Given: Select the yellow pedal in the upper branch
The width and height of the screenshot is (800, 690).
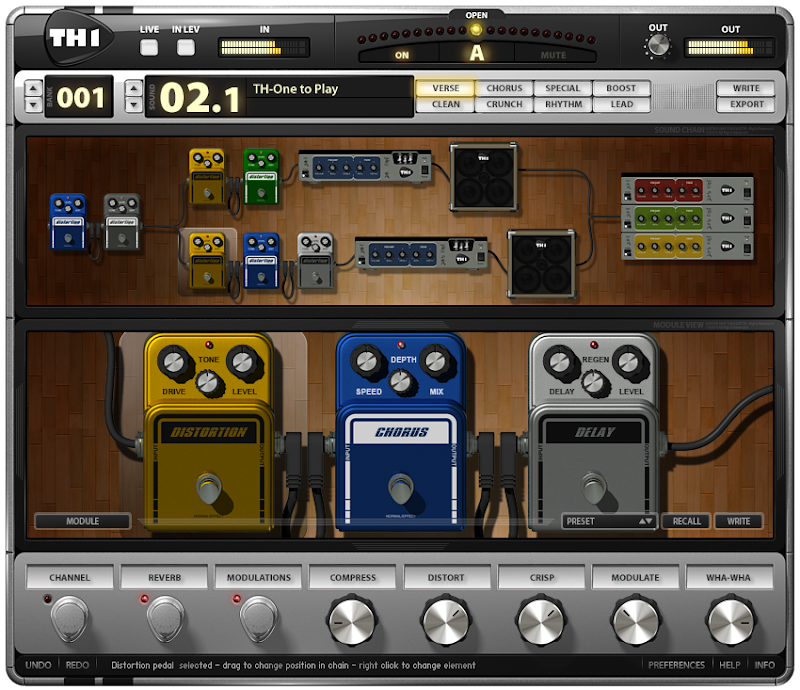Looking at the screenshot, I should pyautogui.click(x=207, y=177).
